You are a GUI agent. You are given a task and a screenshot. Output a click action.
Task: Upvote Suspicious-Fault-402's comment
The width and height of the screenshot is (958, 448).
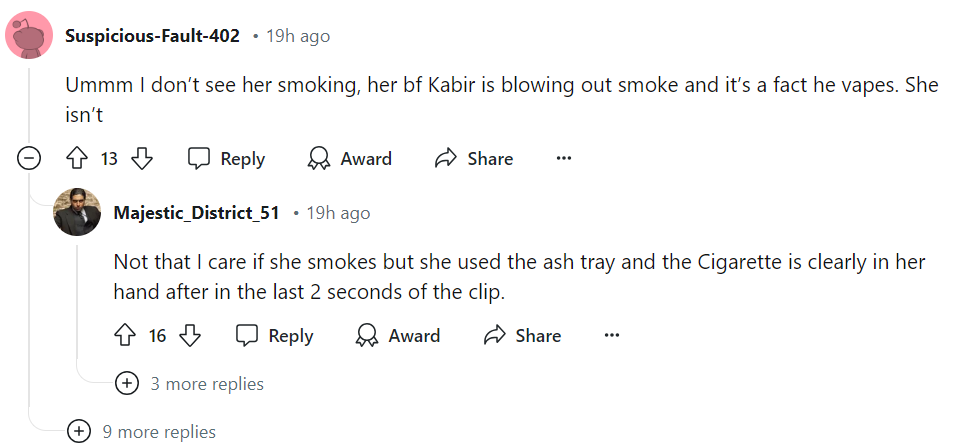click(77, 158)
